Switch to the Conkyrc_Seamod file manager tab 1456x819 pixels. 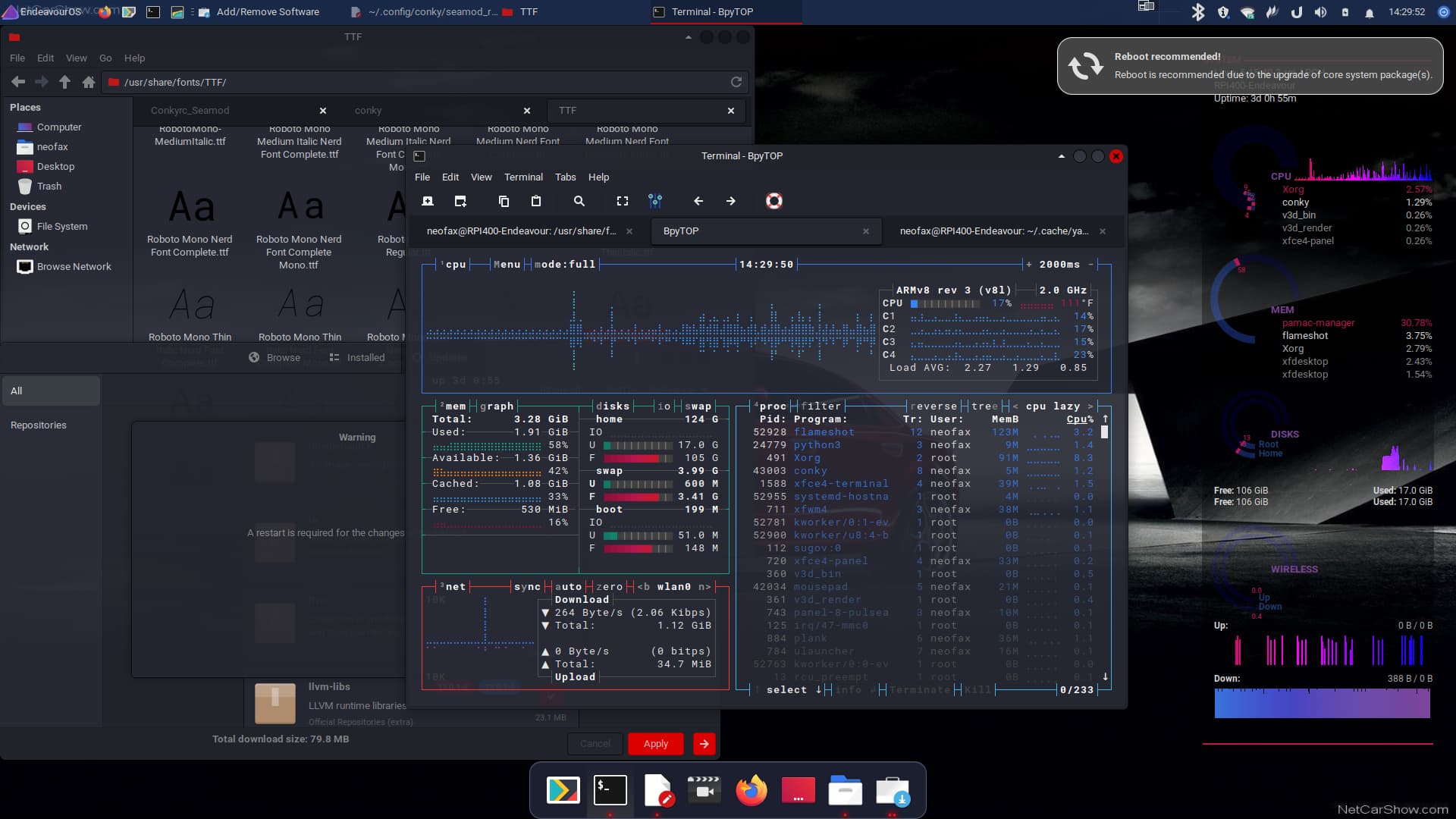(x=237, y=111)
